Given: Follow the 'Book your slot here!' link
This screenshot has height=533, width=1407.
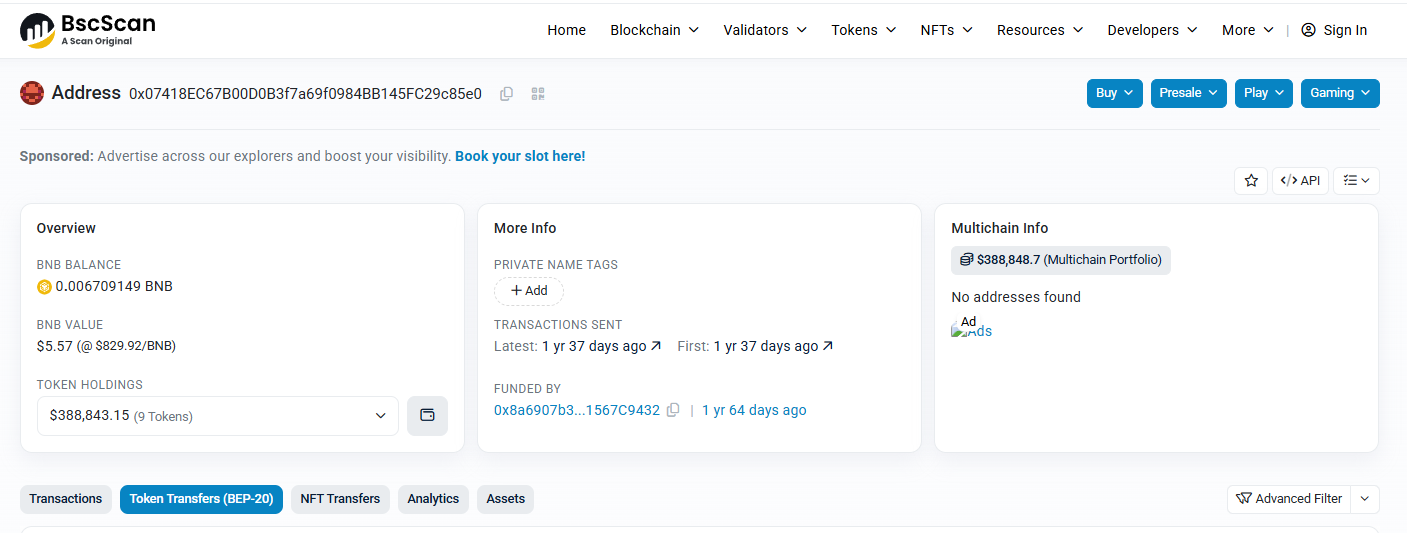Looking at the screenshot, I should [520, 156].
